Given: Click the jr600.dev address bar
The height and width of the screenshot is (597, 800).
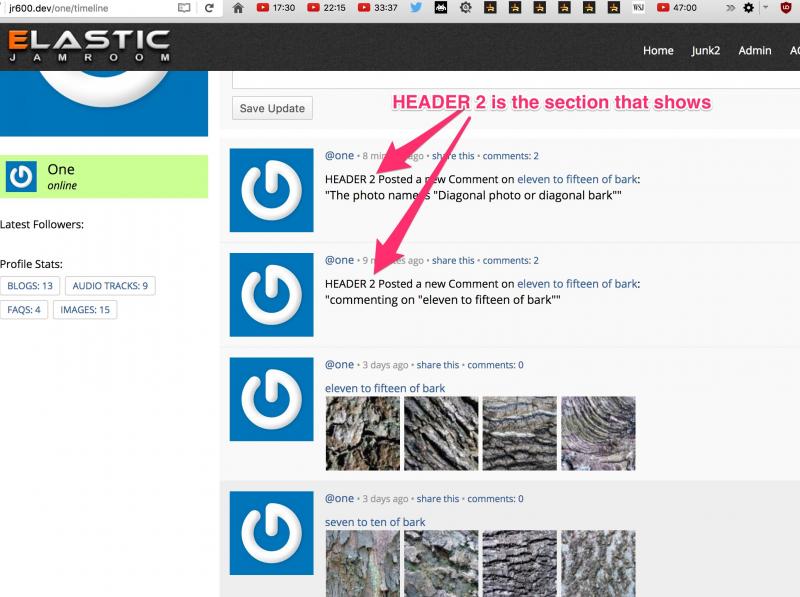Looking at the screenshot, I should click(92, 8).
